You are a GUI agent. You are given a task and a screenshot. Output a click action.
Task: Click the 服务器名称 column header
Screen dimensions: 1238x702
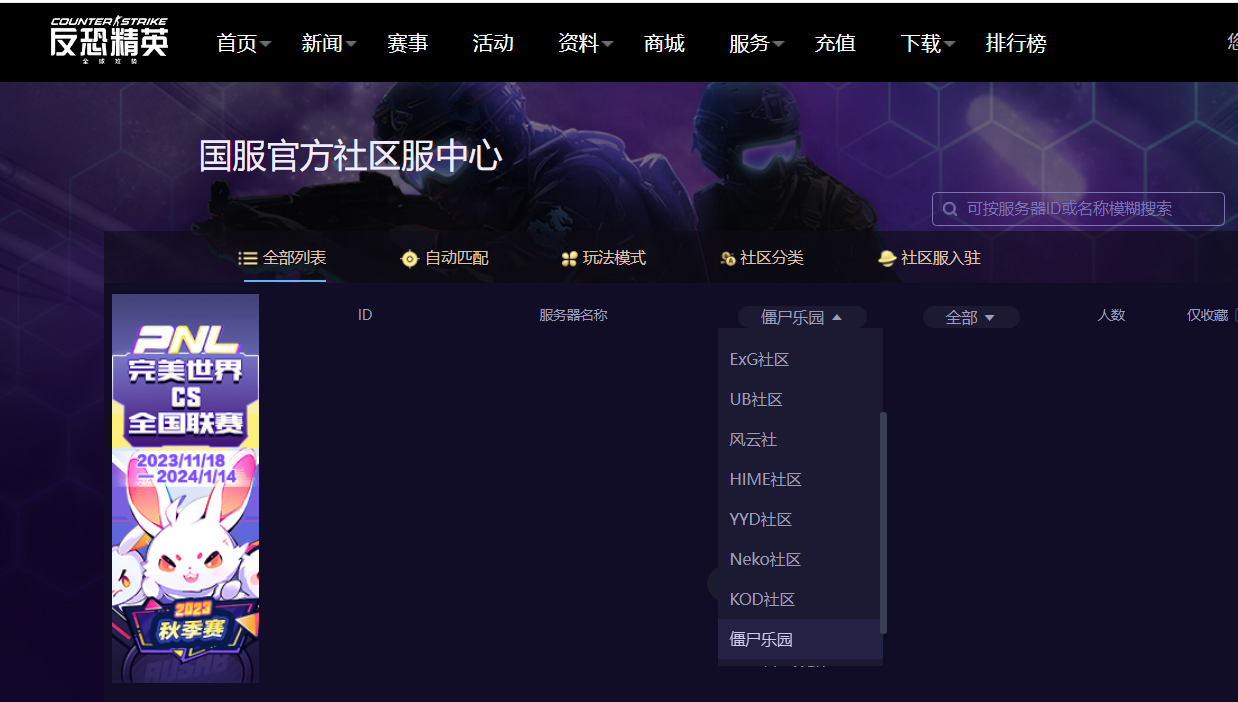click(x=573, y=315)
